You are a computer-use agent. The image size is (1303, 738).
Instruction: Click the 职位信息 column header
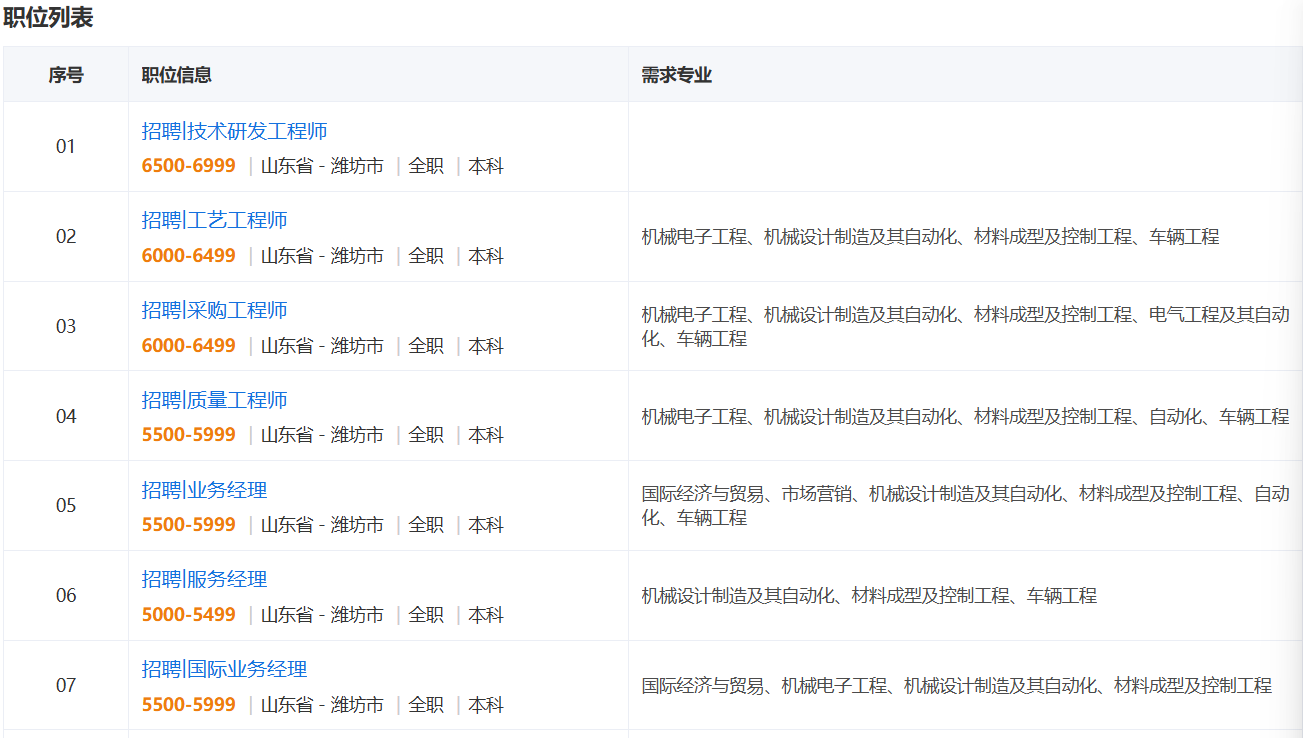176,75
